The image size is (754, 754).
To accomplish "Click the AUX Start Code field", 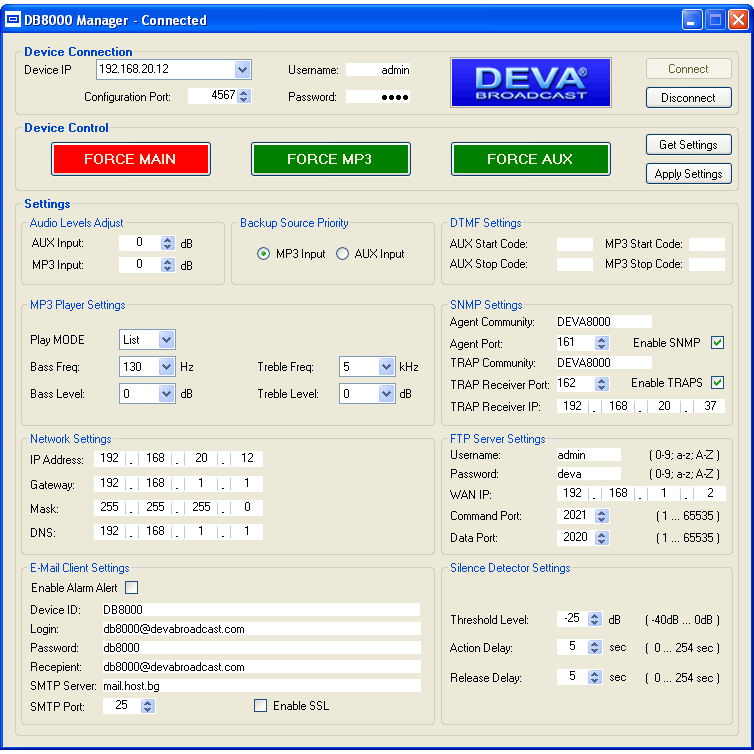I will point(574,244).
